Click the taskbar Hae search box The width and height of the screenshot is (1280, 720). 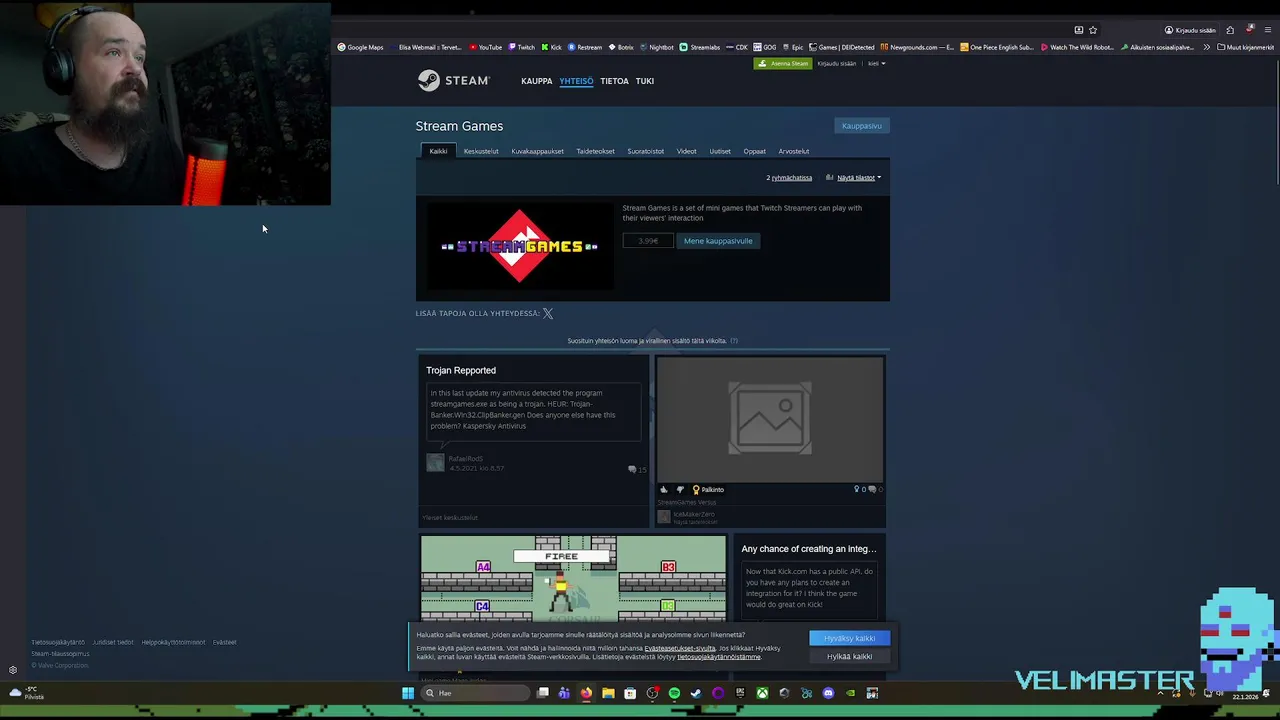point(474,693)
